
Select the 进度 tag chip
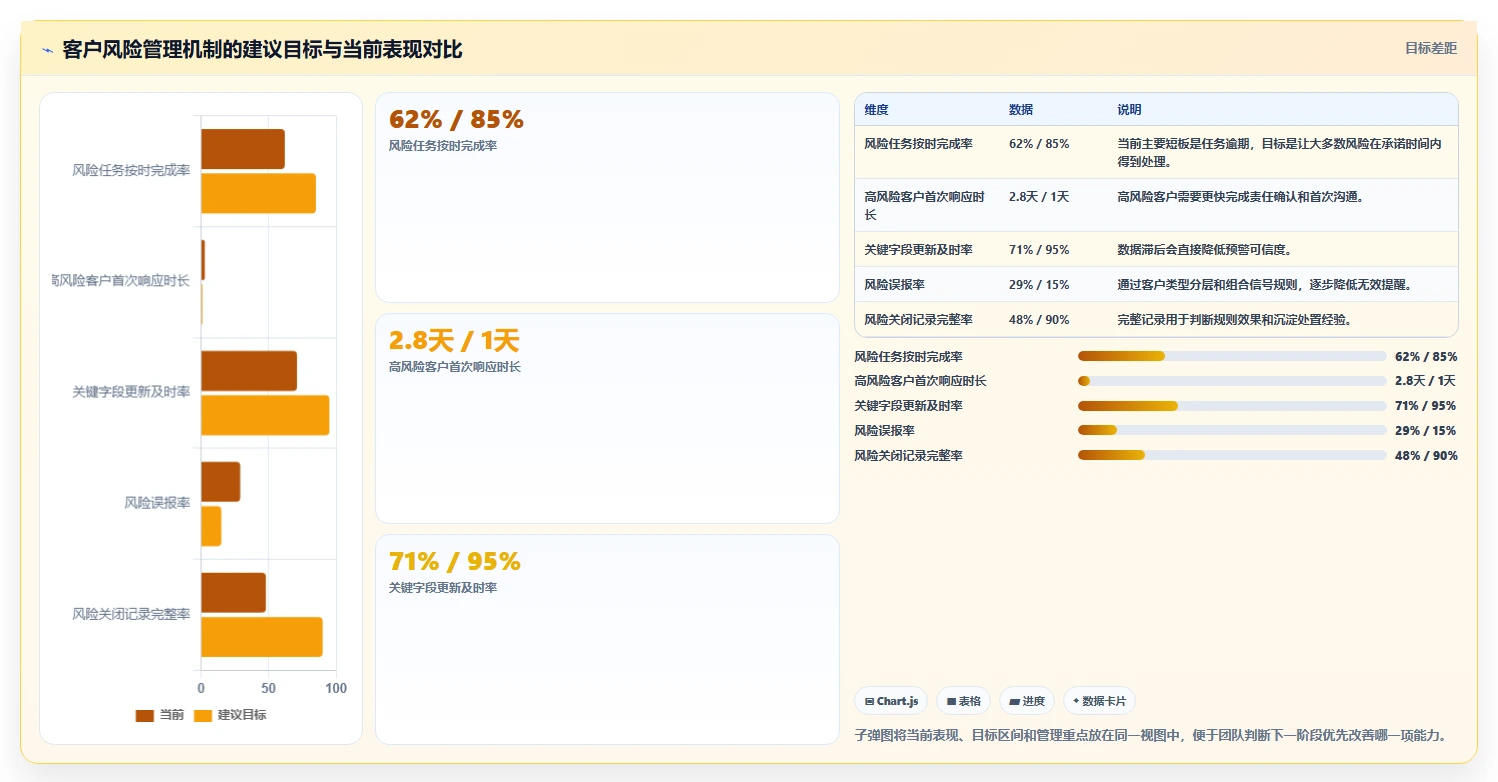tap(1027, 701)
